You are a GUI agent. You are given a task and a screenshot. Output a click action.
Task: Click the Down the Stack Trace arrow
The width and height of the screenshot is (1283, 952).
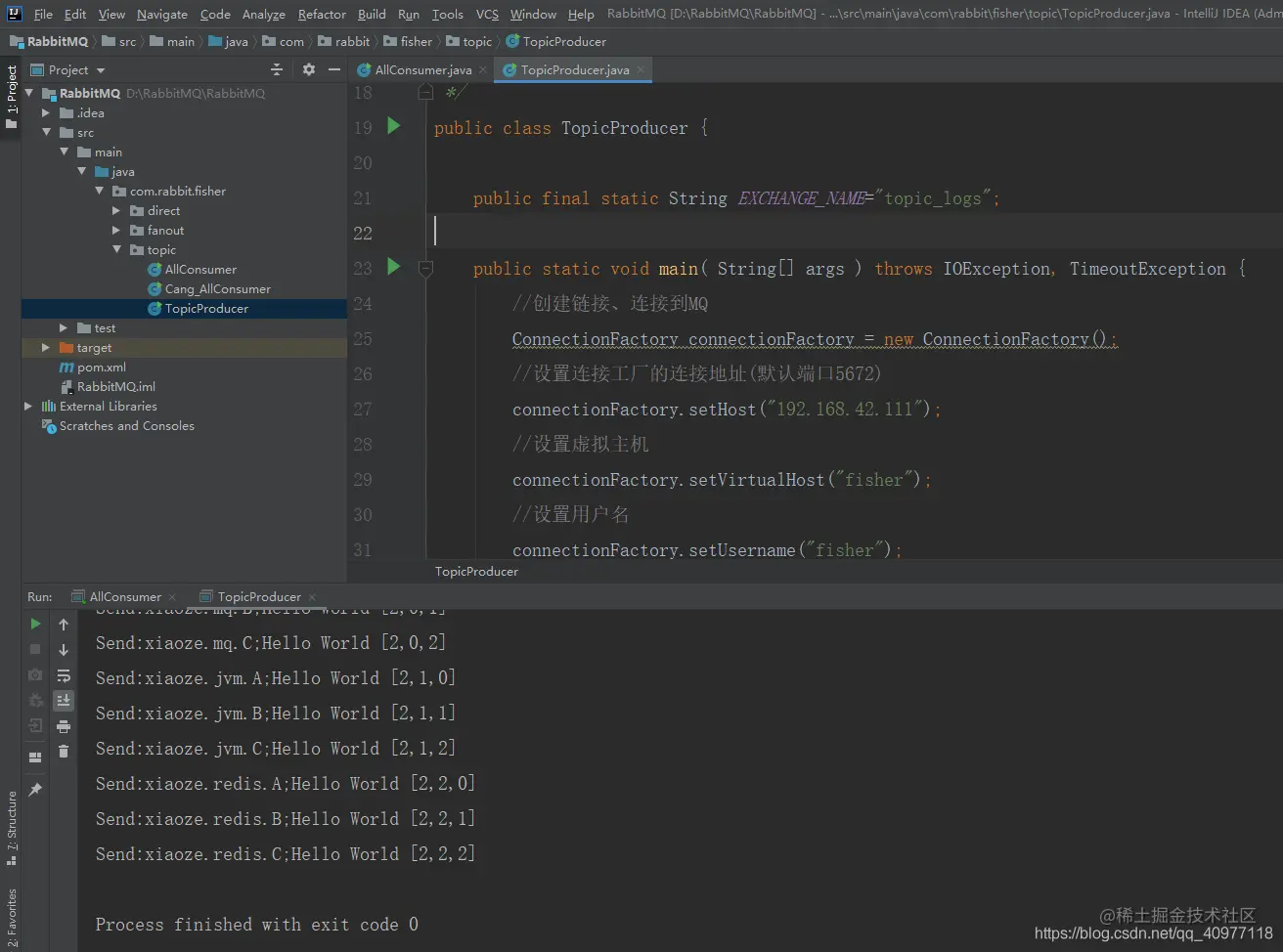coord(64,649)
